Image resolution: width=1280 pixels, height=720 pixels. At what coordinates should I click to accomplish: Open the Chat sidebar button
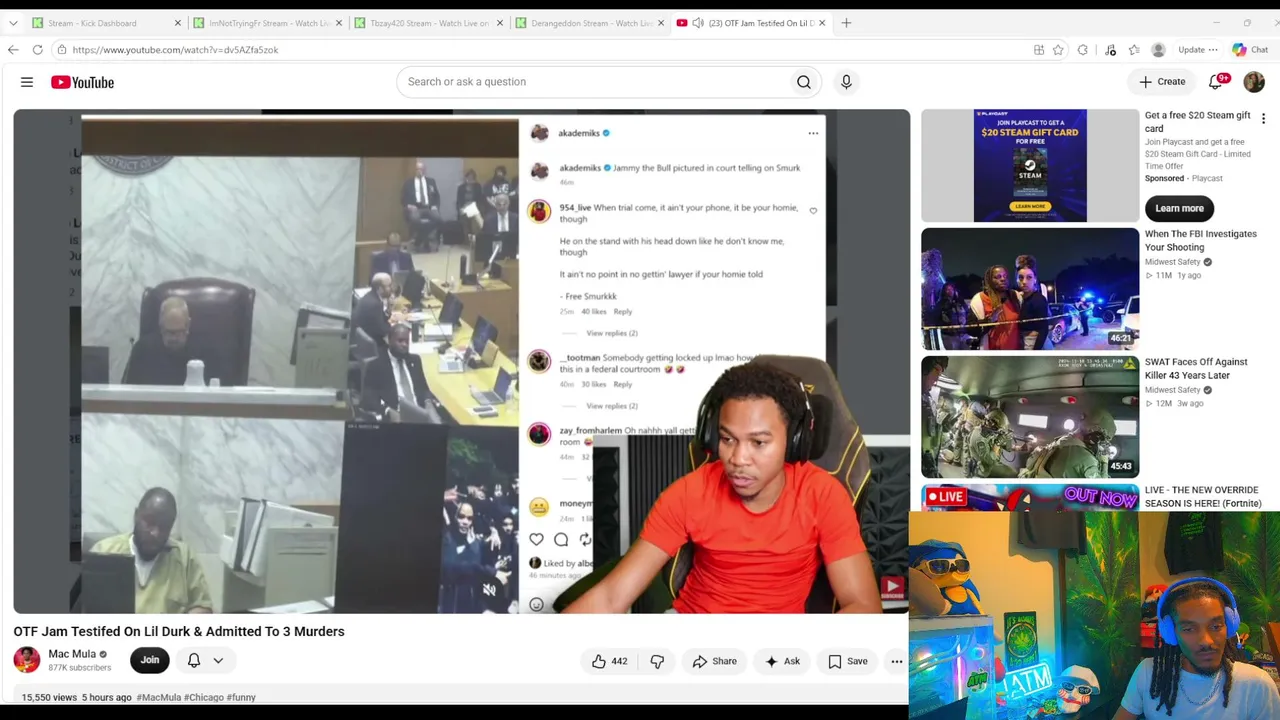(x=1250, y=50)
